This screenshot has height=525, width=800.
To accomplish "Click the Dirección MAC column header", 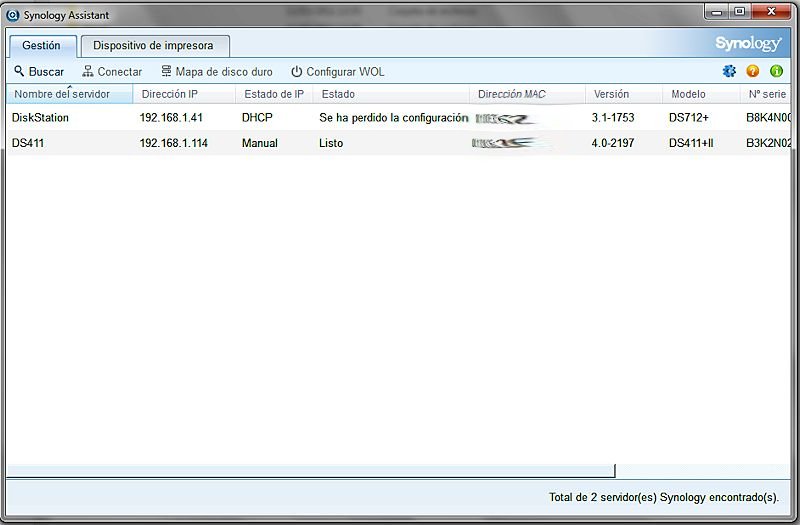I will 527,94.
